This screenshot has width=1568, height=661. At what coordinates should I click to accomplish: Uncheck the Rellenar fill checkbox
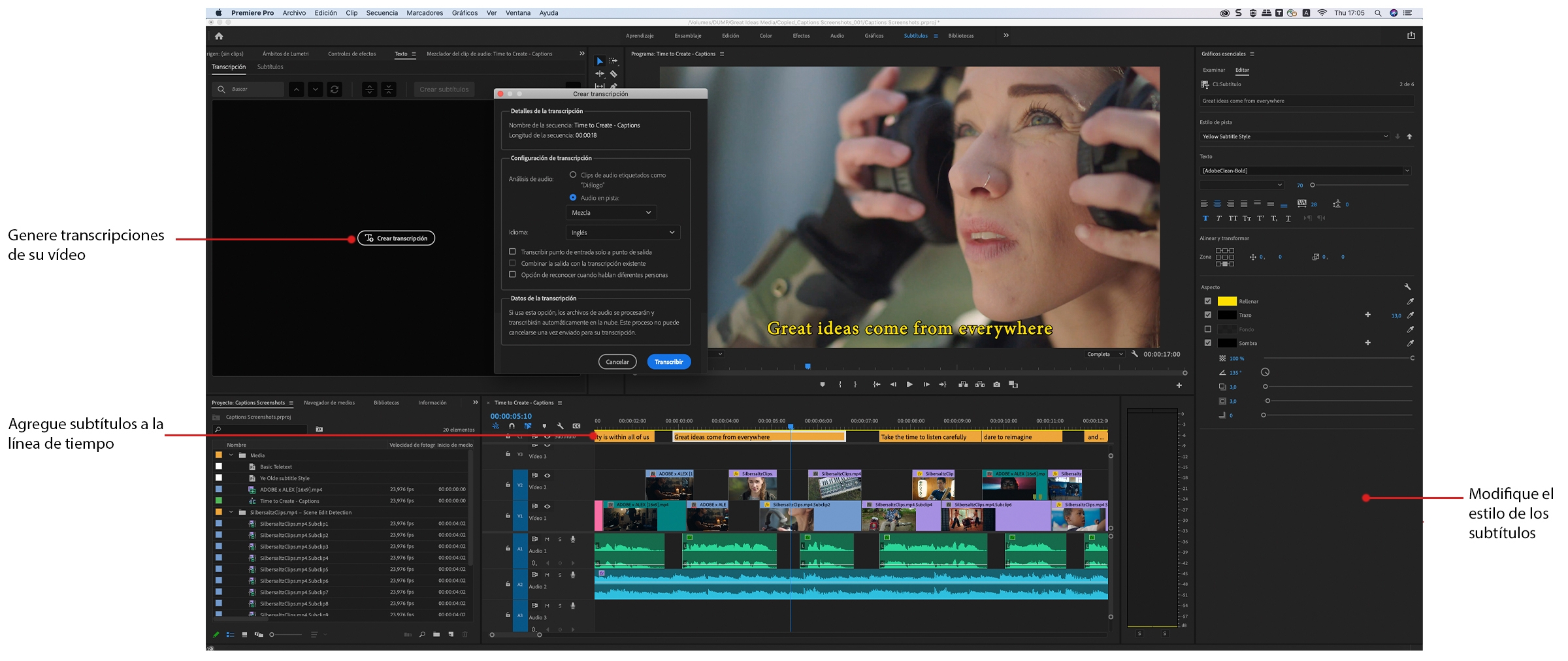[1207, 301]
